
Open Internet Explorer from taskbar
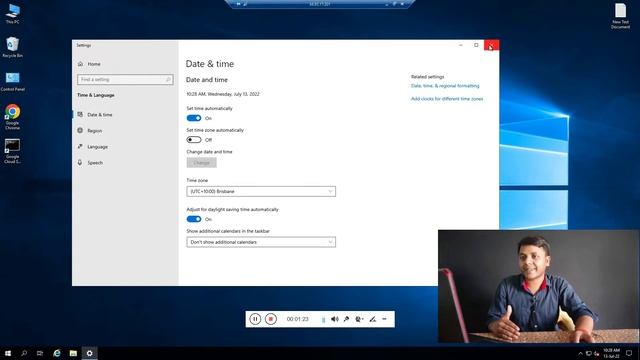(57, 353)
